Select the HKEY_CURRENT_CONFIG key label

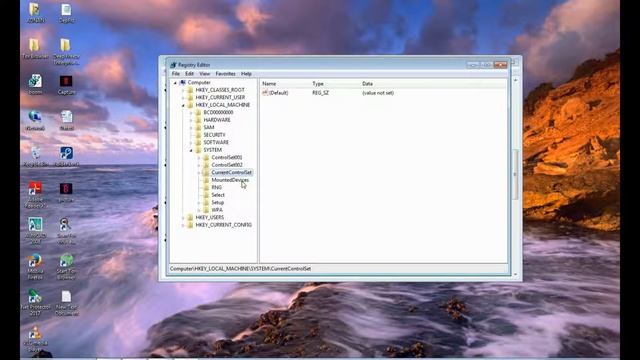point(223,225)
